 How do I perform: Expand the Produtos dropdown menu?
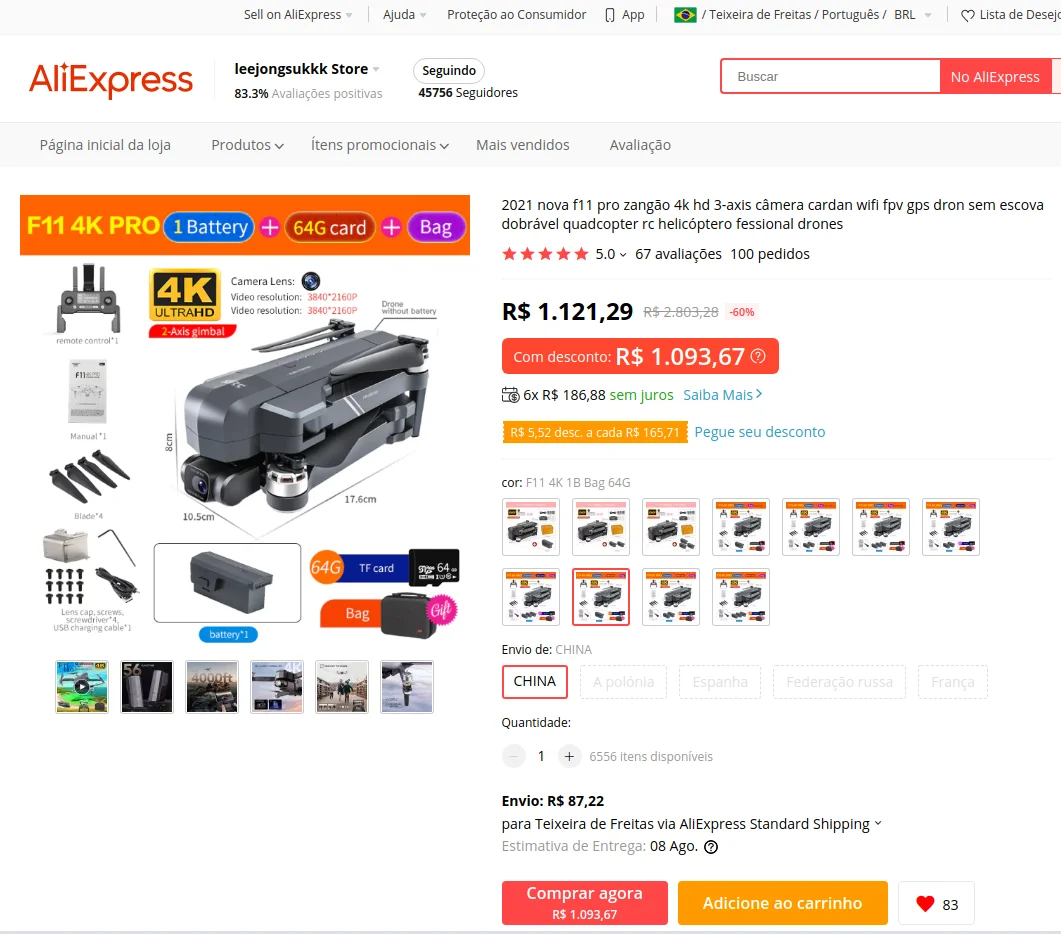pos(248,145)
